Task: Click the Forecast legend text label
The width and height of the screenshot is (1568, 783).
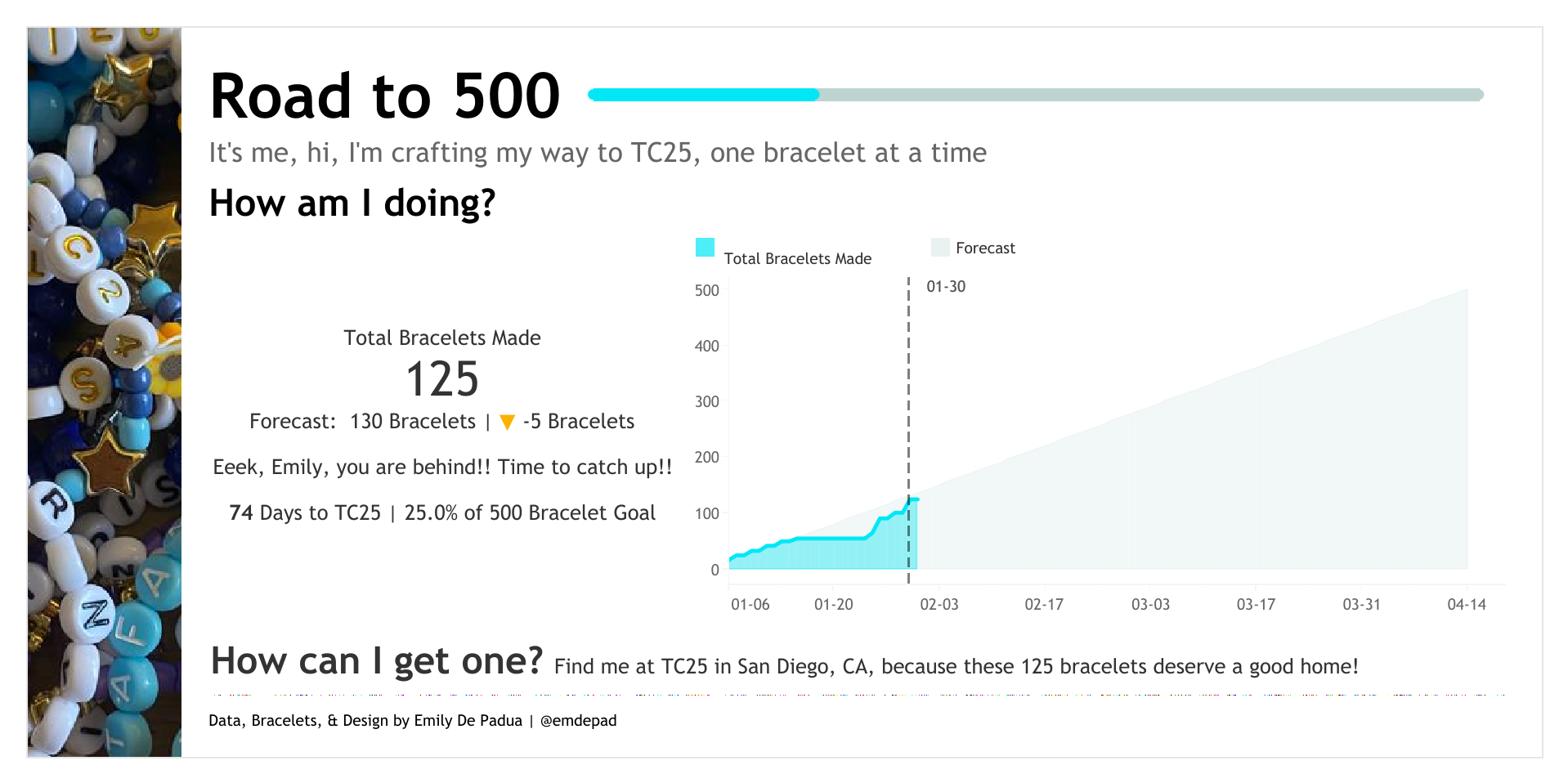Action: pyautogui.click(x=985, y=248)
